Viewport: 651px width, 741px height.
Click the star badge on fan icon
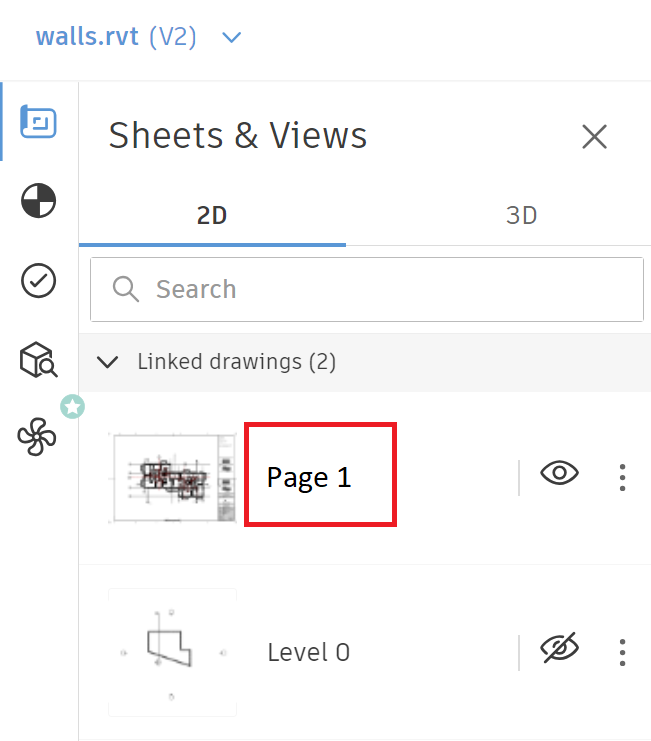point(71,406)
